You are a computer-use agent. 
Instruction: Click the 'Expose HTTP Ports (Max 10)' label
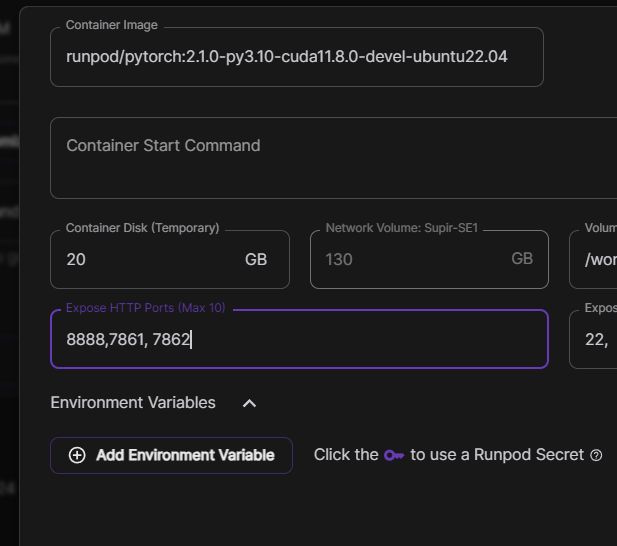146,308
